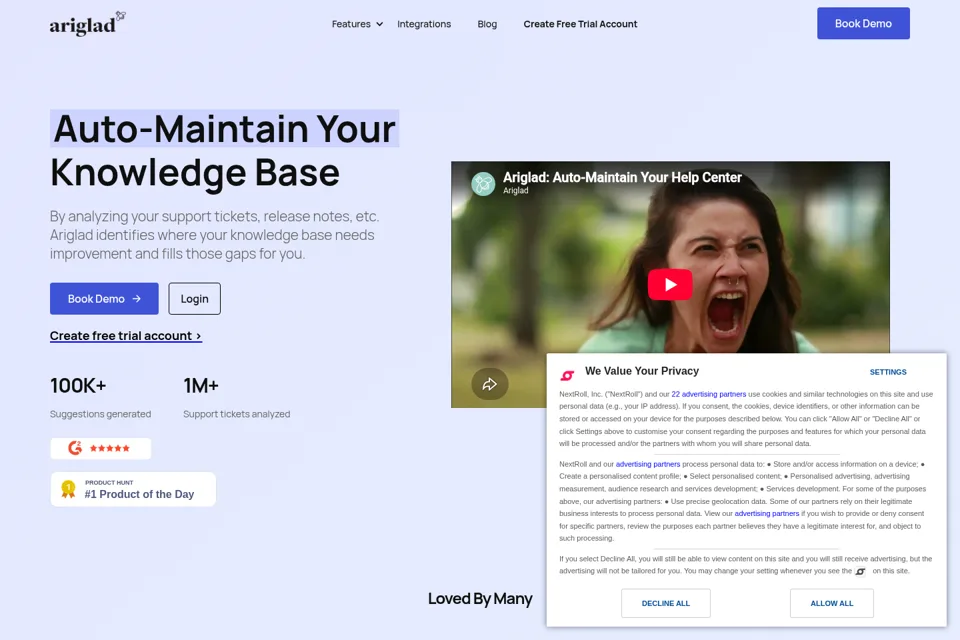Image resolution: width=960 pixels, height=640 pixels.
Task: Click the Login button
Action: tap(194, 298)
